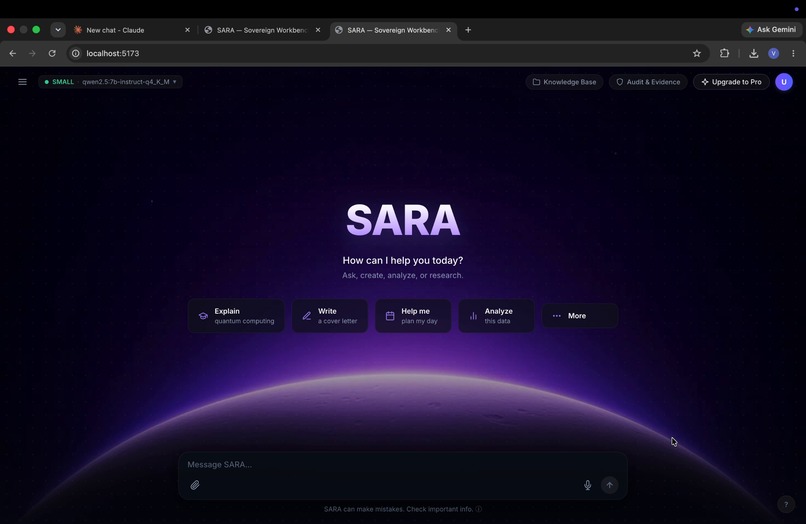Image resolution: width=806 pixels, height=524 pixels.
Task: Close the first SARA Sovereign Workbench tab
Action: pos(318,30)
